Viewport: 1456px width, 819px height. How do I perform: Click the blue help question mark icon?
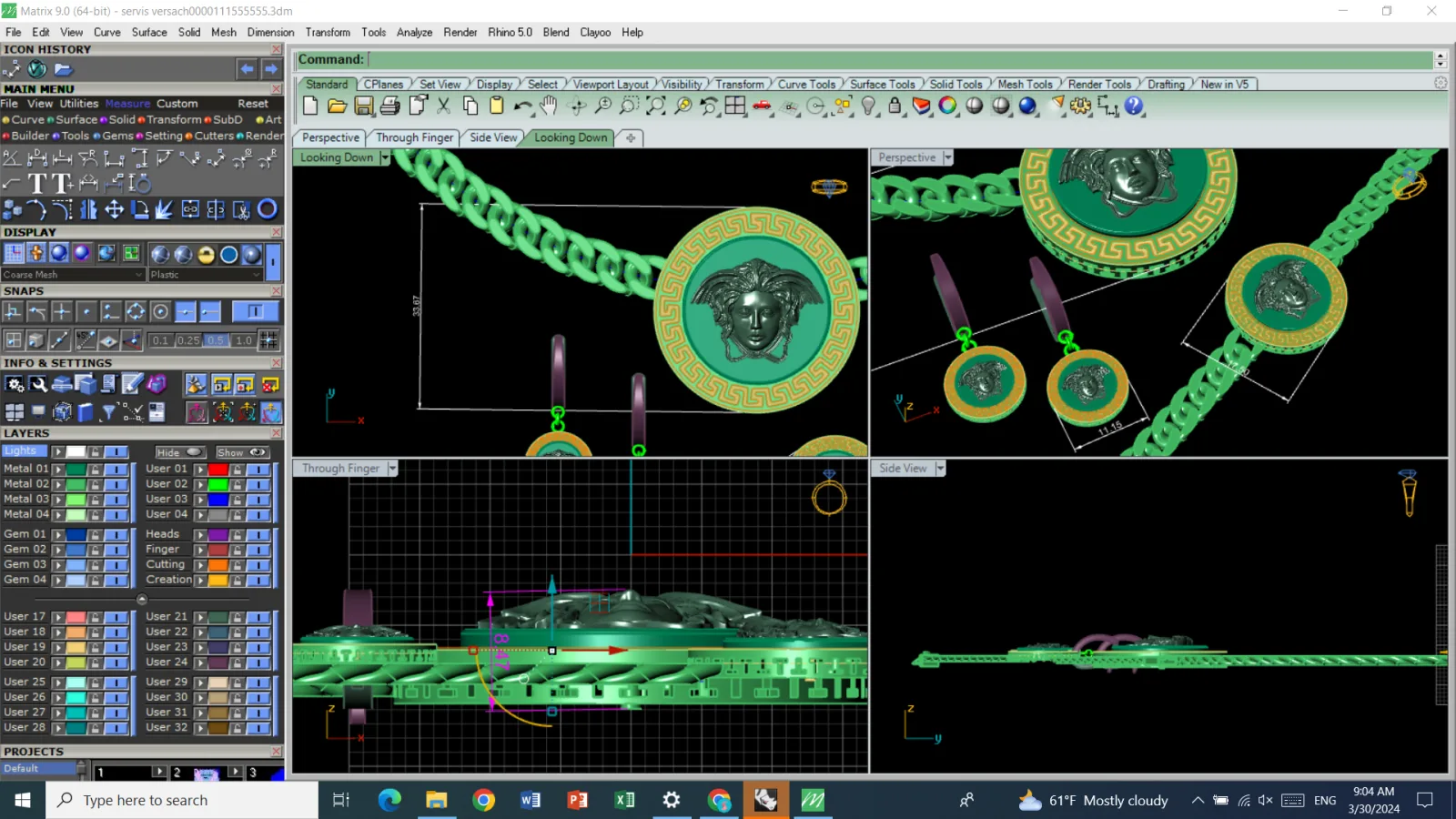(x=1134, y=106)
